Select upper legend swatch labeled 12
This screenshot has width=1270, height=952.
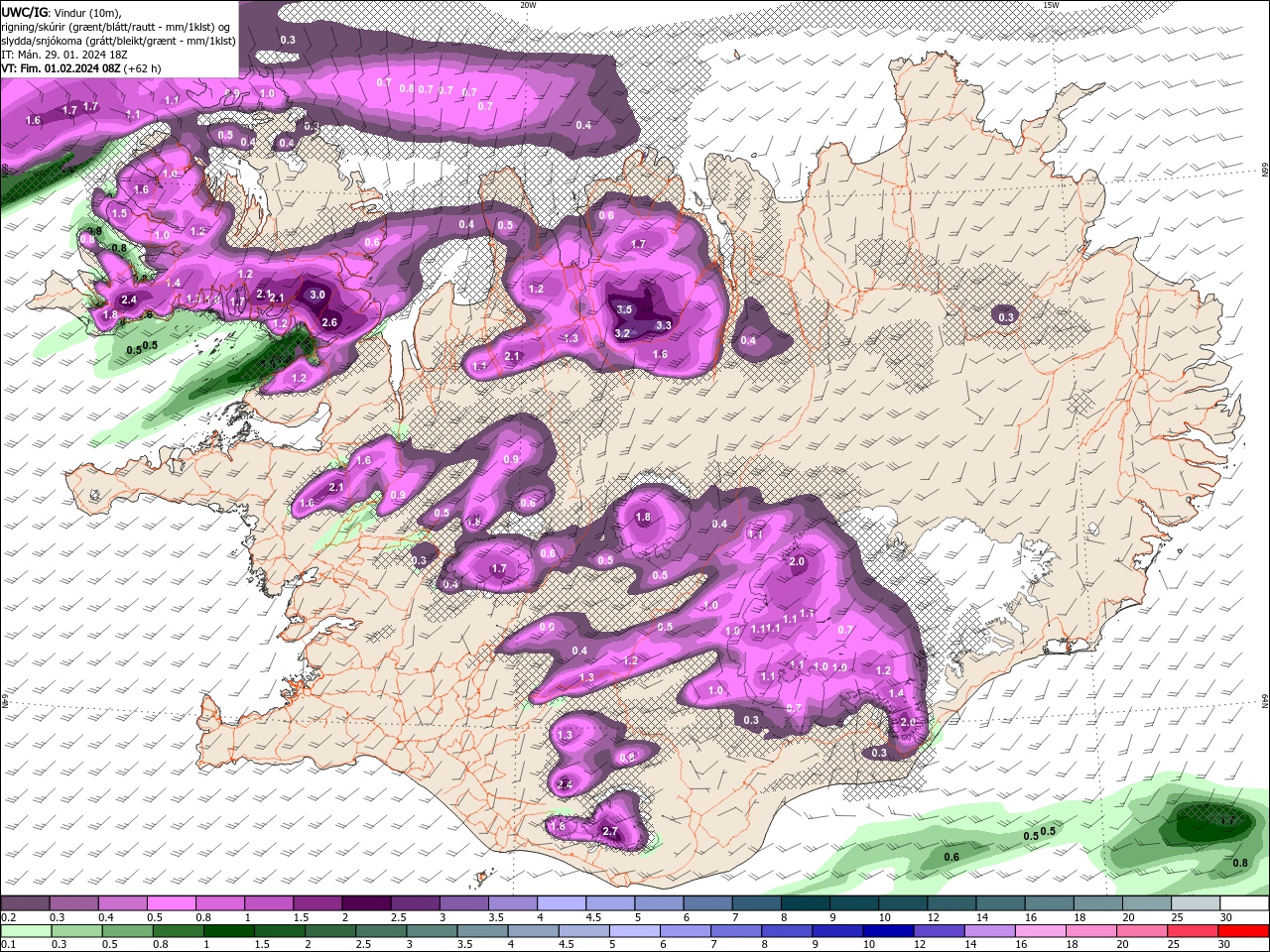[x=952, y=903]
